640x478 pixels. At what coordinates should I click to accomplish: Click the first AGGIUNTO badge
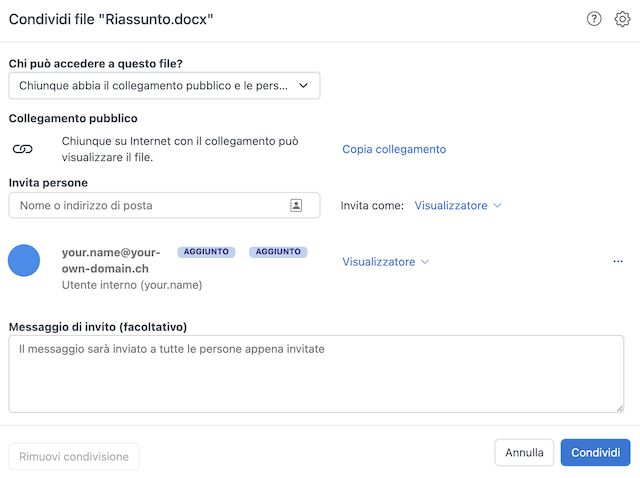click(206, 252)
